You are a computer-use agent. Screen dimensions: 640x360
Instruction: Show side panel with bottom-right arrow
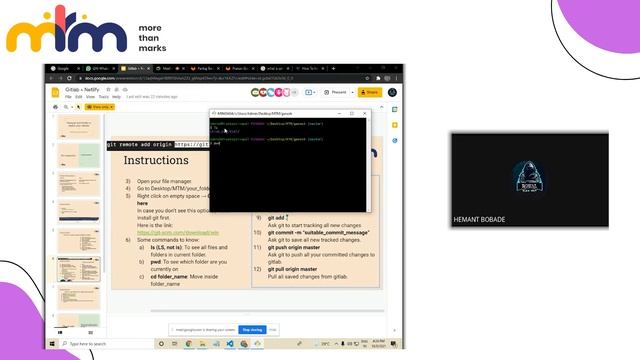click(x=394, y=330)
